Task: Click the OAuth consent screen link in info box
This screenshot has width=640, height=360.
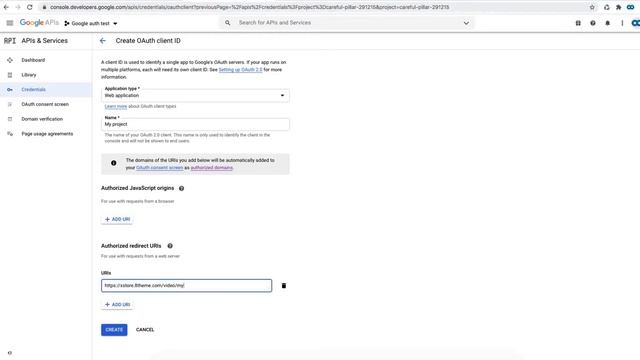Action: [160, 168]
